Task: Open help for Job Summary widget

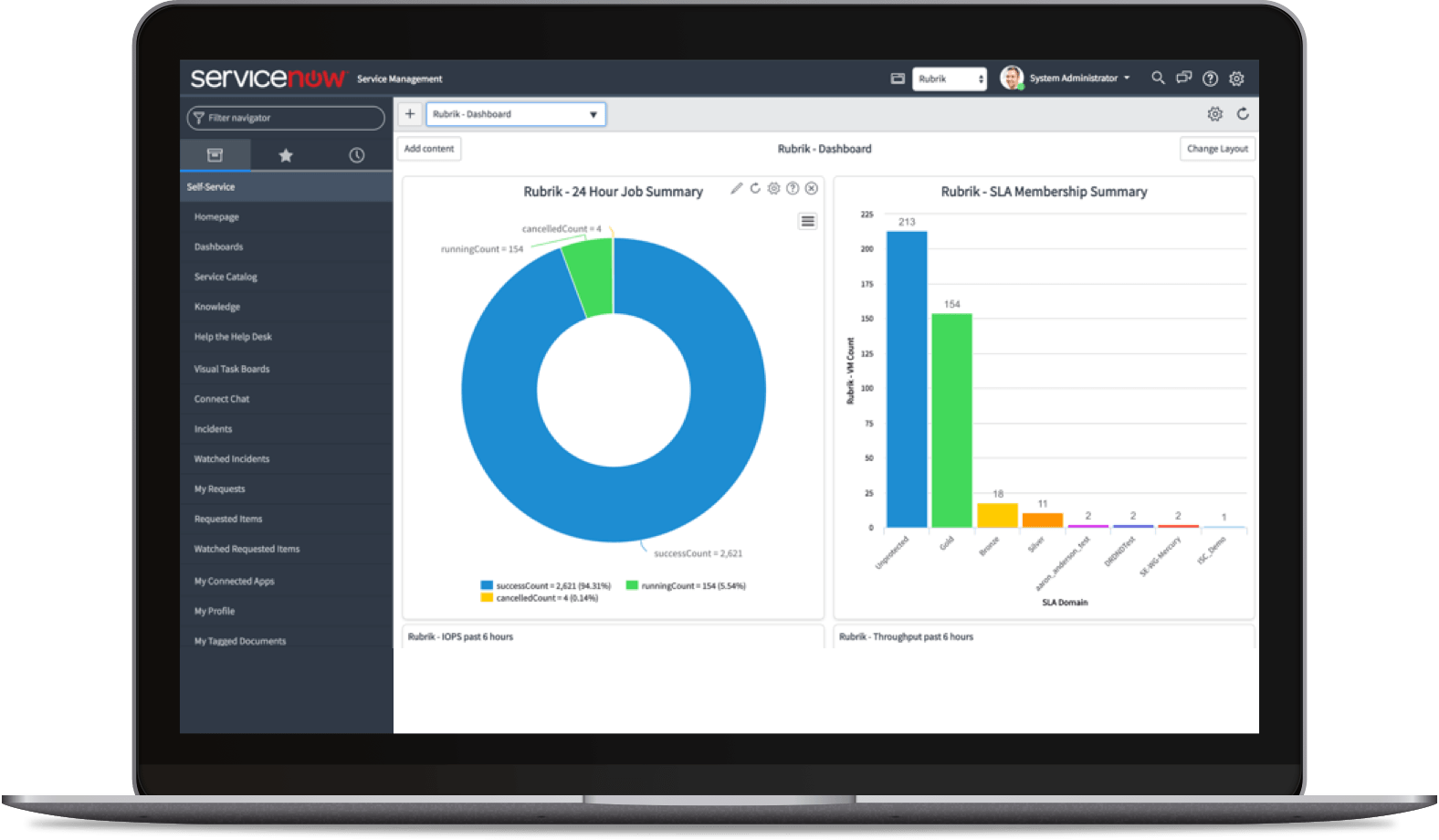Action: (x=793, y=189)
